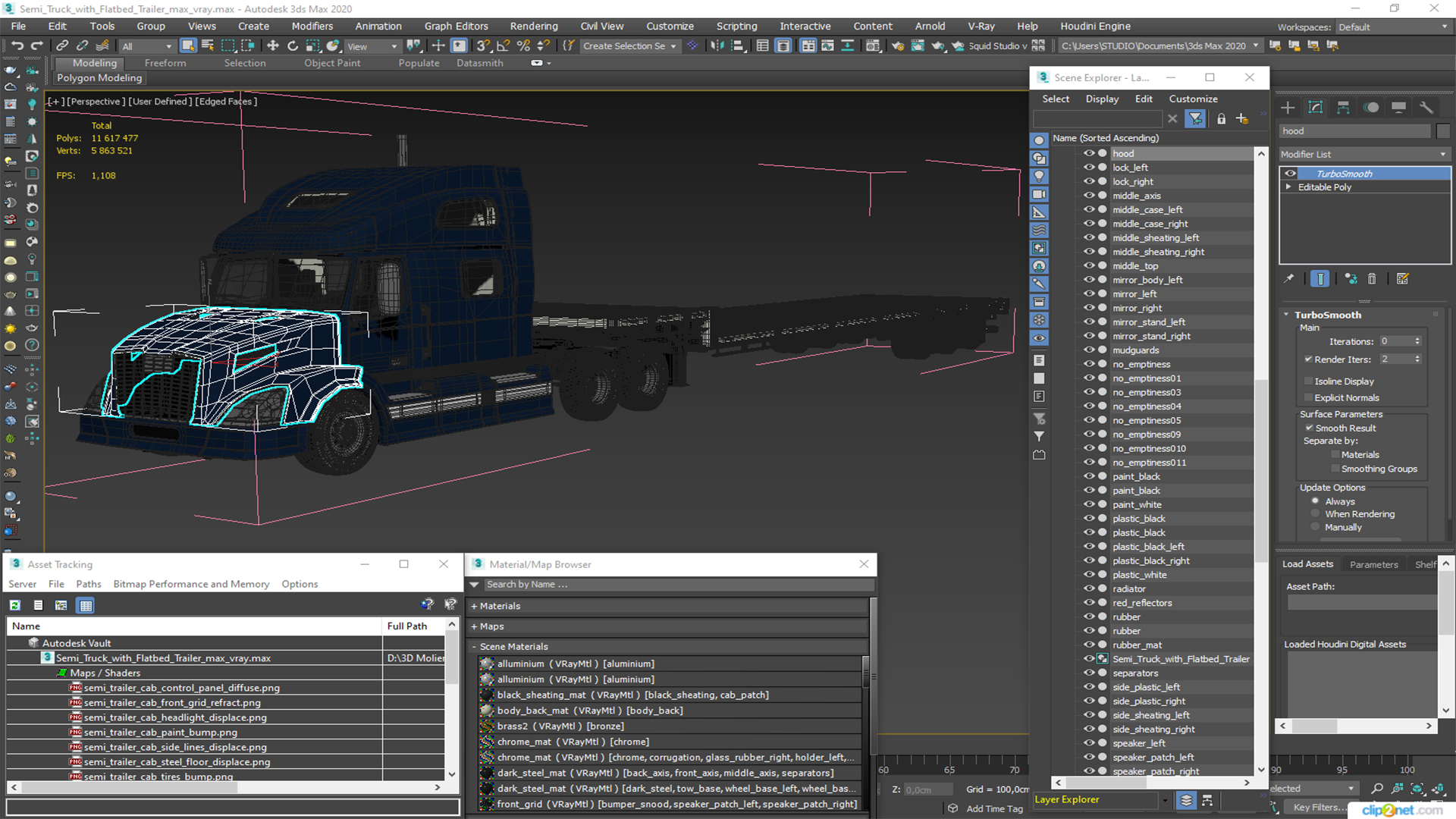Remove modifier with trash icon
Screen dimensions: 1456x819
click(x=1372, y=279)
